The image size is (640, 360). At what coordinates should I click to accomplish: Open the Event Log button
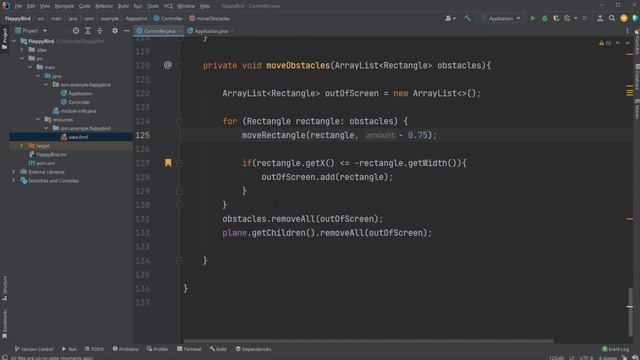[616, 349]
